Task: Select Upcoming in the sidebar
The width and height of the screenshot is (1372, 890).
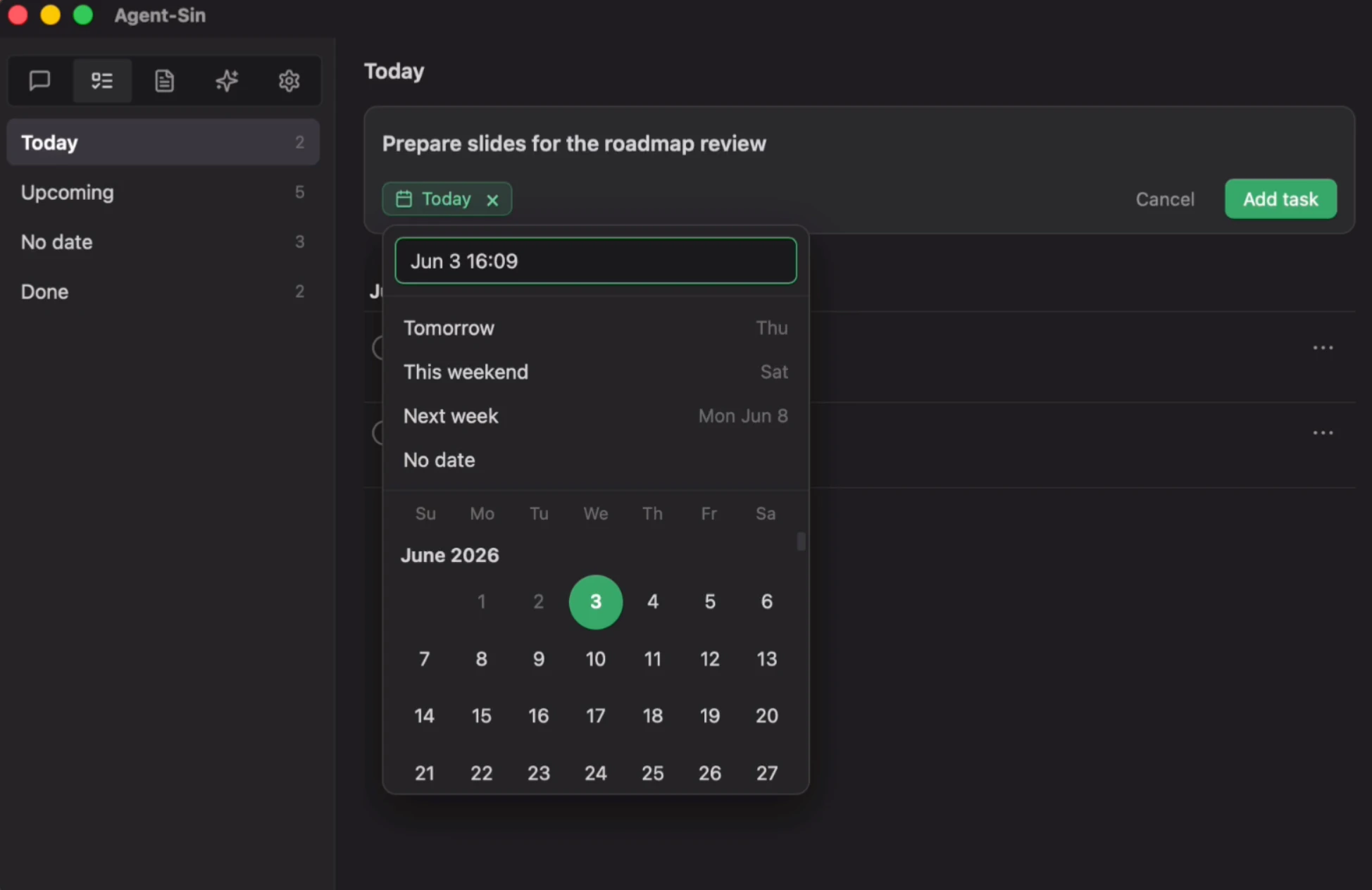Action: click(x=163, y=192)
